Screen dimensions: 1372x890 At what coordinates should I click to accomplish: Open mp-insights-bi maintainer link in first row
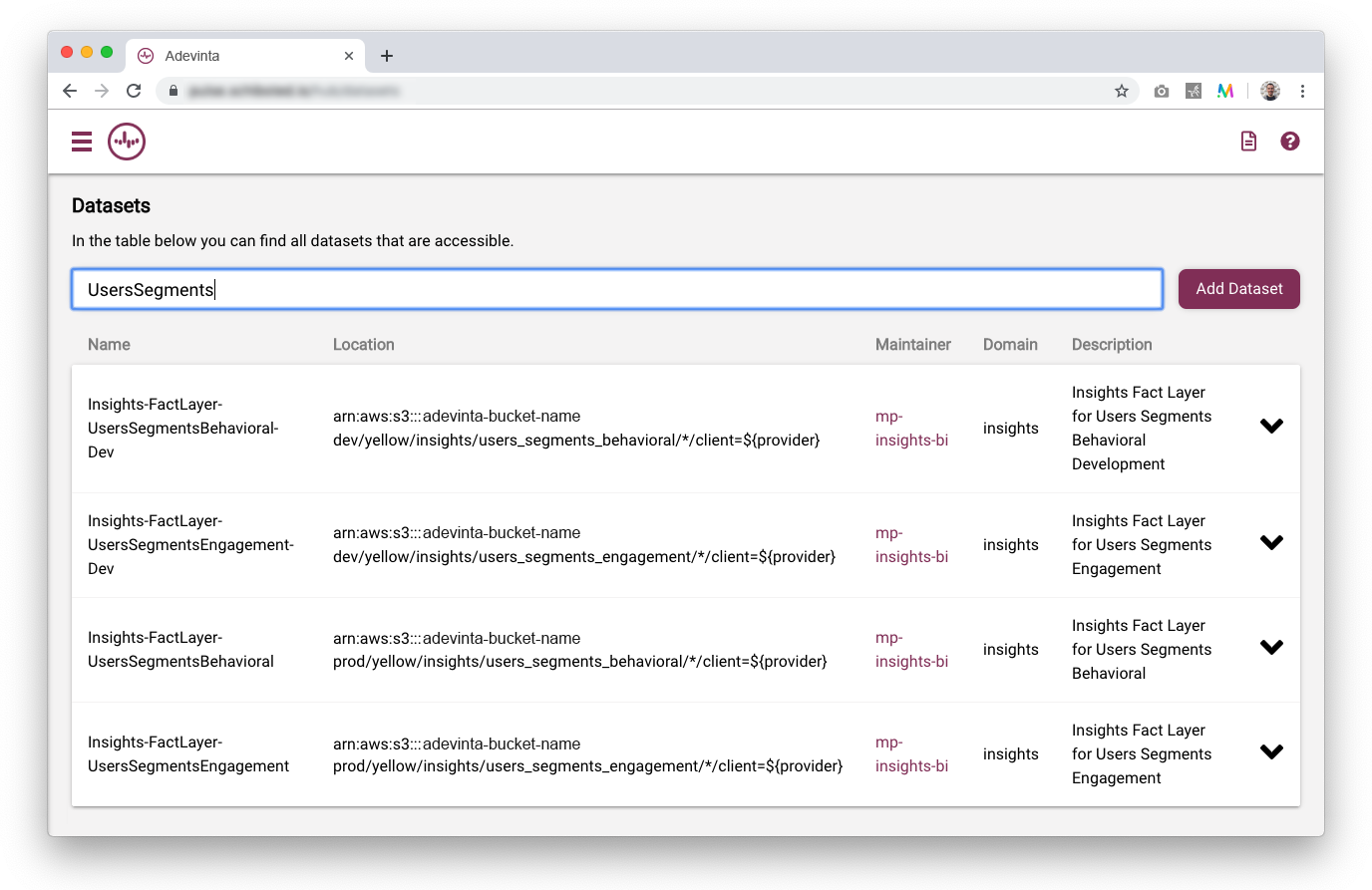(x=911, y=429)
